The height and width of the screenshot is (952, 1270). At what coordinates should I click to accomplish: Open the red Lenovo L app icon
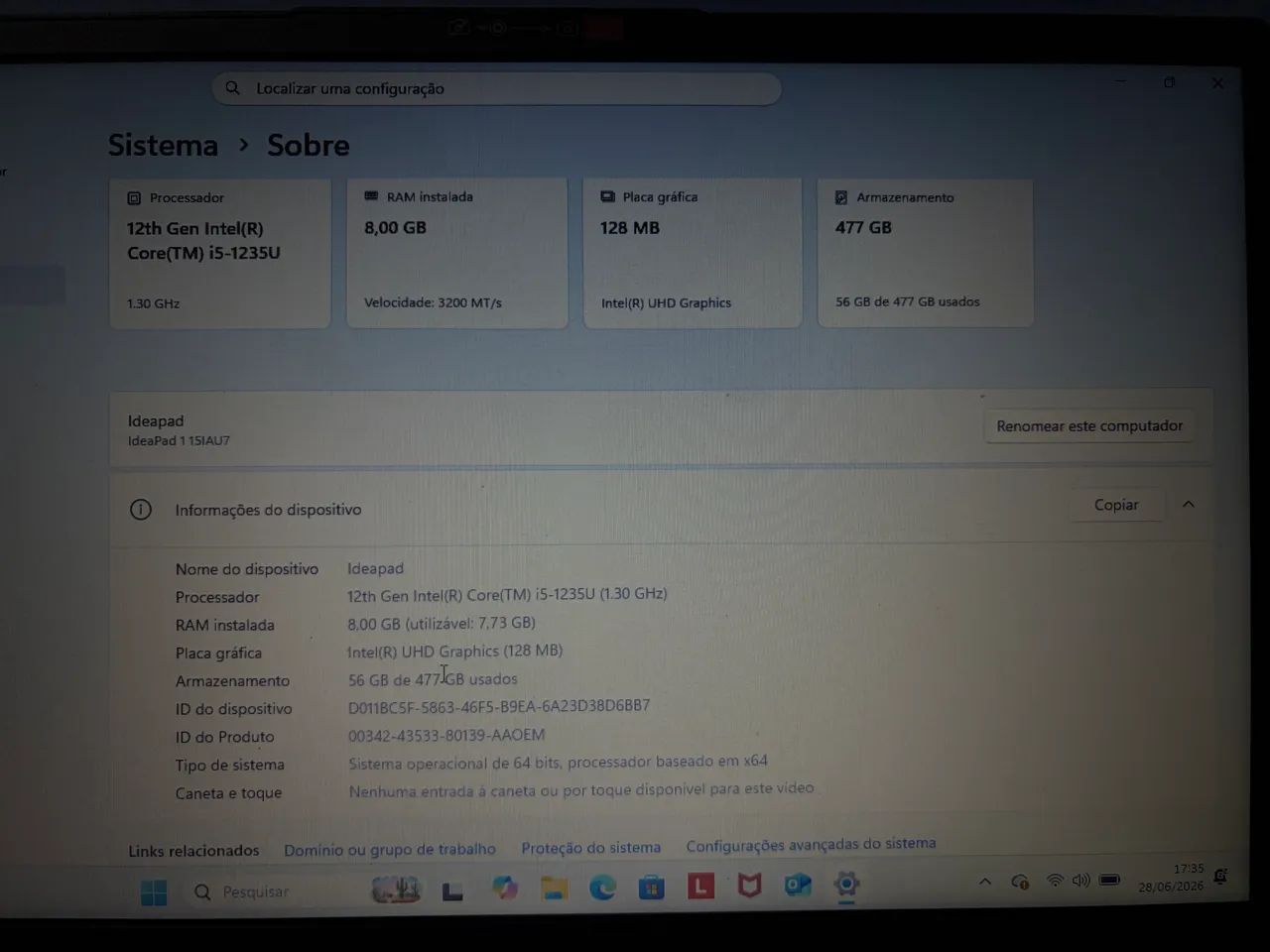700,886
